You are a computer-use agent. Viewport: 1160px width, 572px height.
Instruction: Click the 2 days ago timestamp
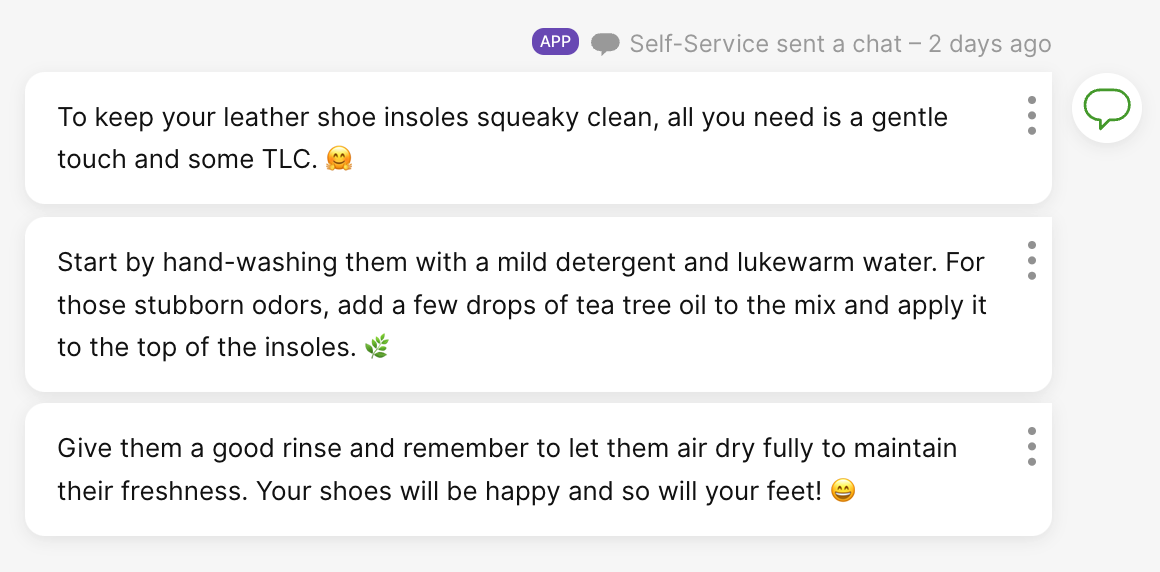[989, 44]
